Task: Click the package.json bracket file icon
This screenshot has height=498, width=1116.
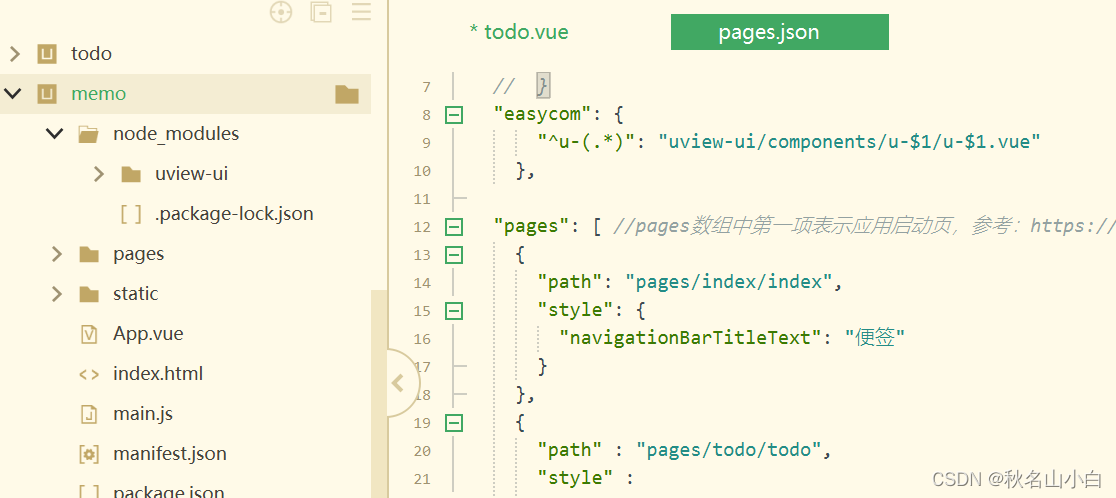Action: [x=88, y=492]
